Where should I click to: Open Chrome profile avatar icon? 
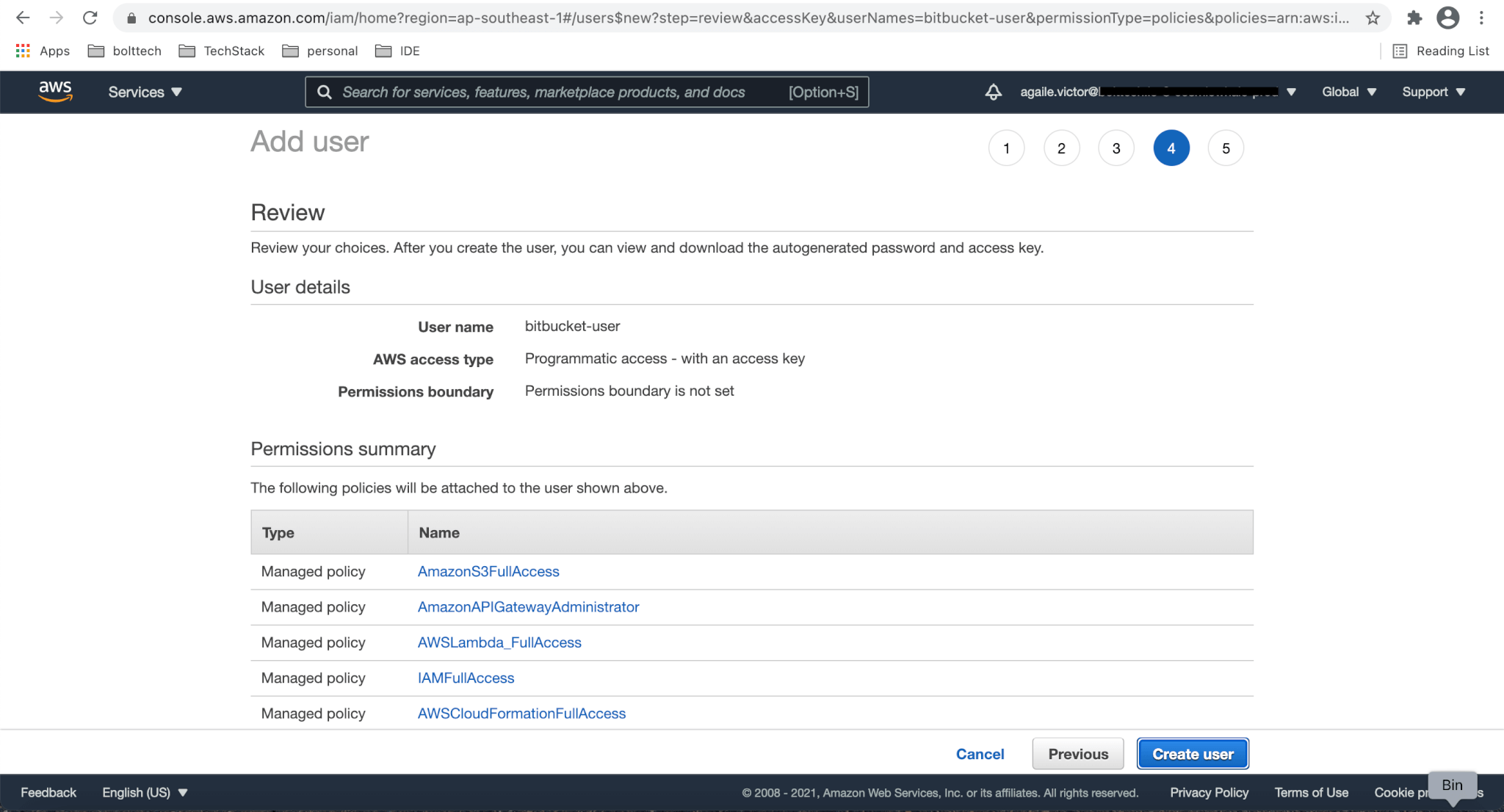click(1447, 18)
